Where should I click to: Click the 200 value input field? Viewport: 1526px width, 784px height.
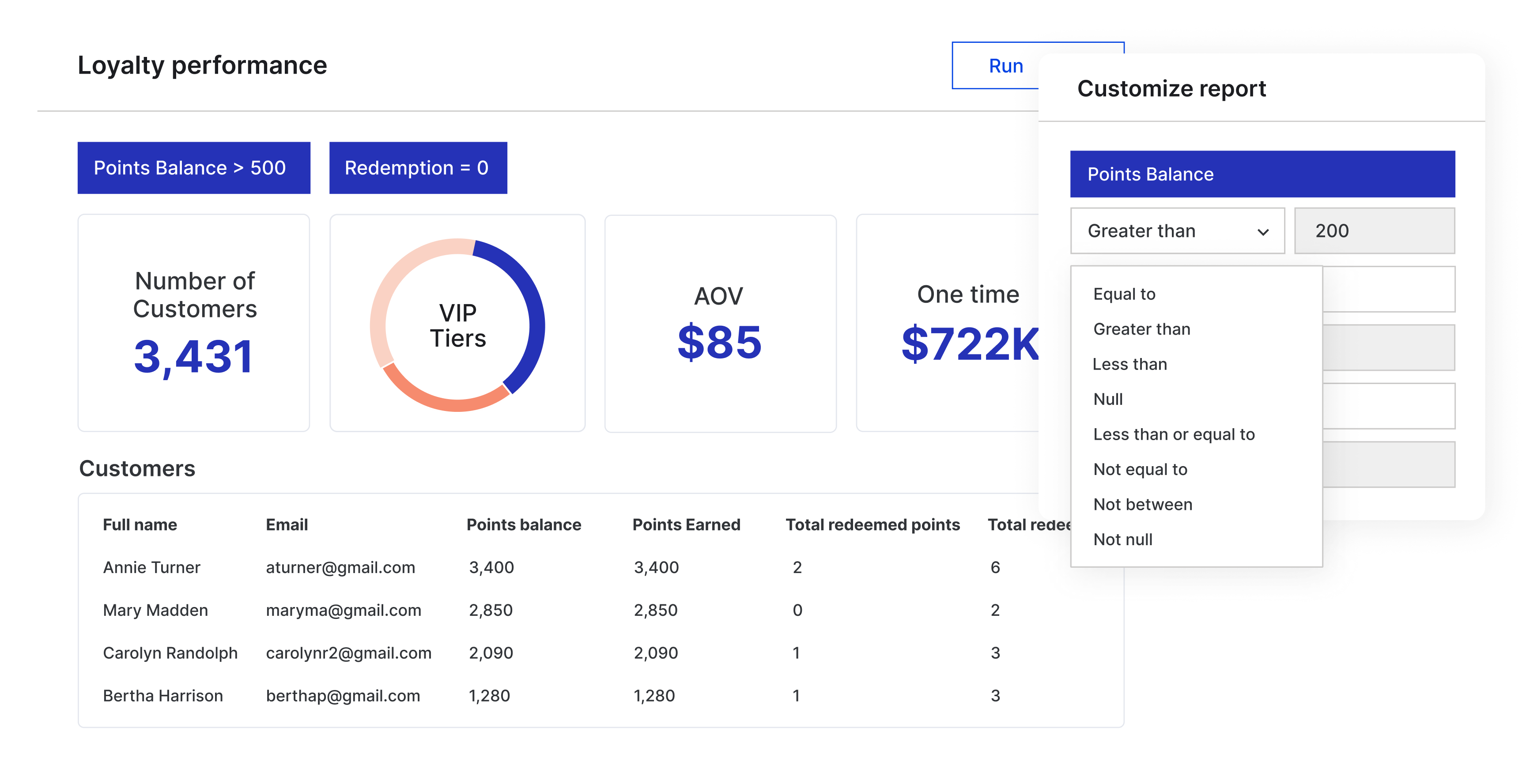click(1374, 231)
